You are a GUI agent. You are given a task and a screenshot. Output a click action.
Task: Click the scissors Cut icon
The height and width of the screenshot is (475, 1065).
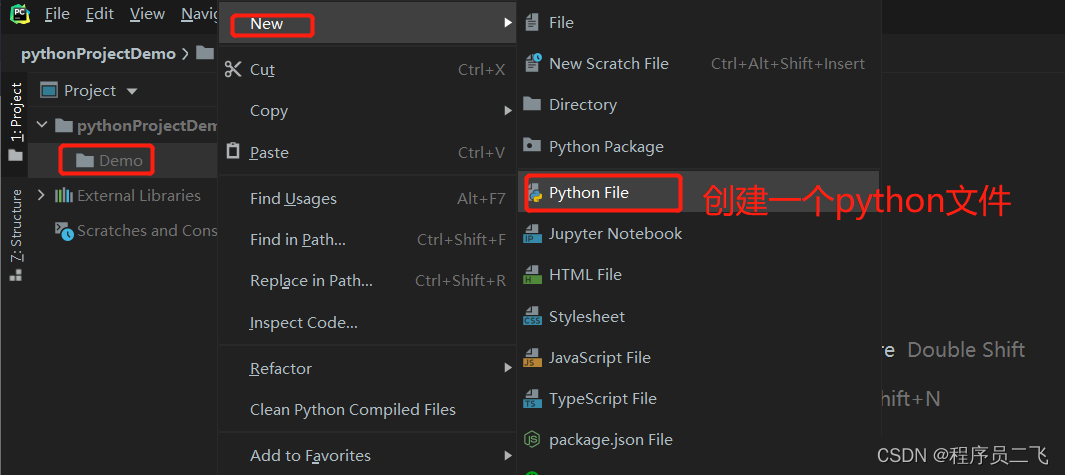pos(233,69)
